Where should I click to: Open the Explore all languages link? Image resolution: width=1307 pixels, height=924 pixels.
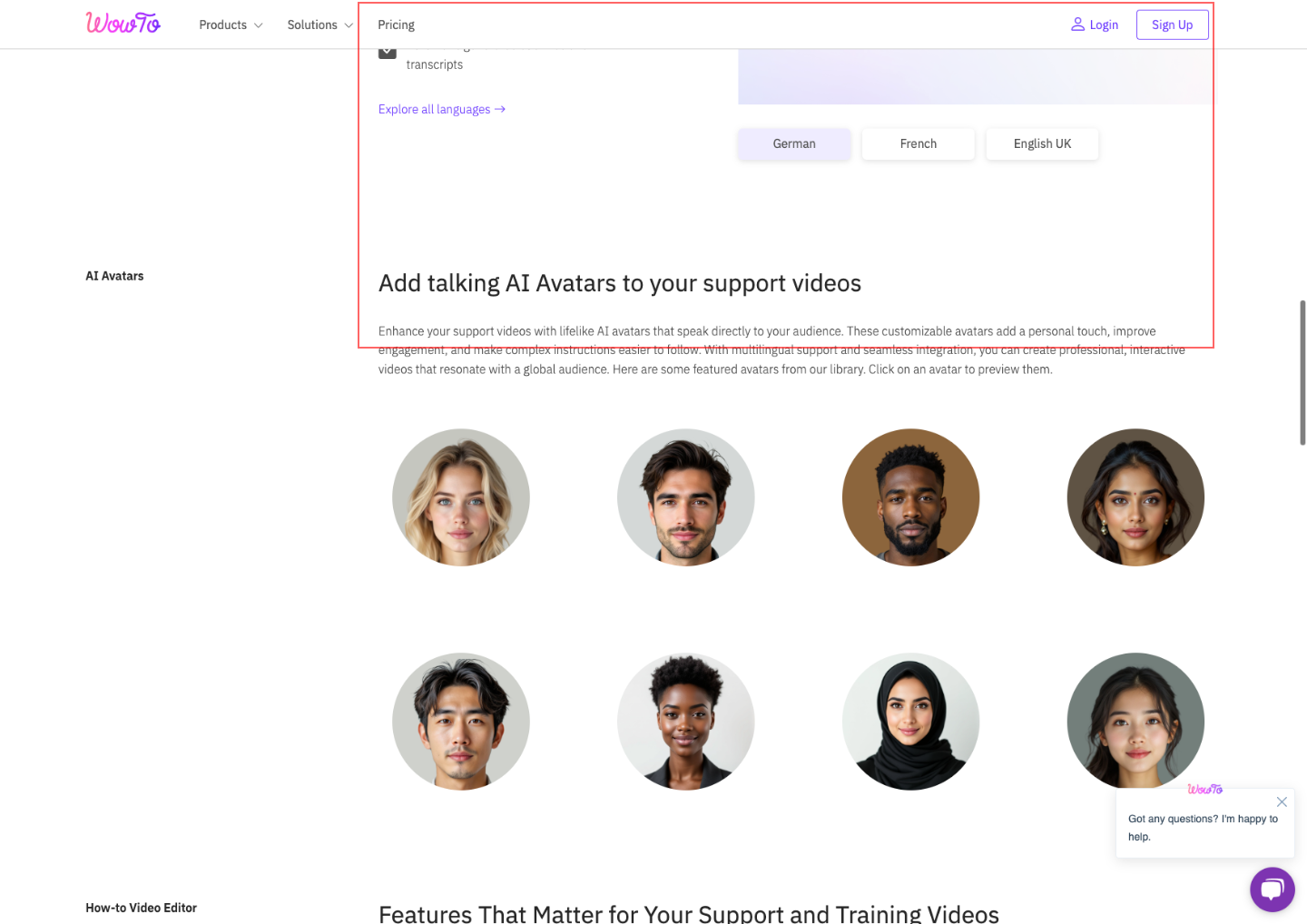coord(435,109)
